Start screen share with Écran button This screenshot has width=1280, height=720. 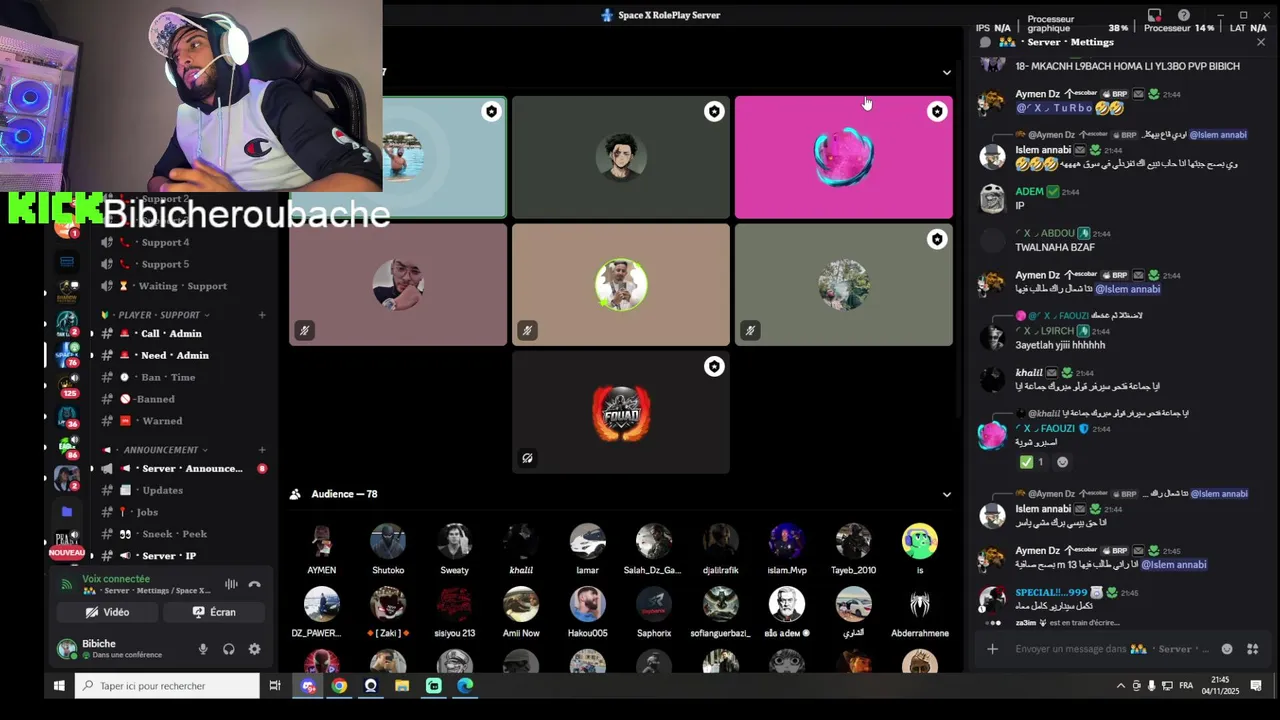point(214,612)
